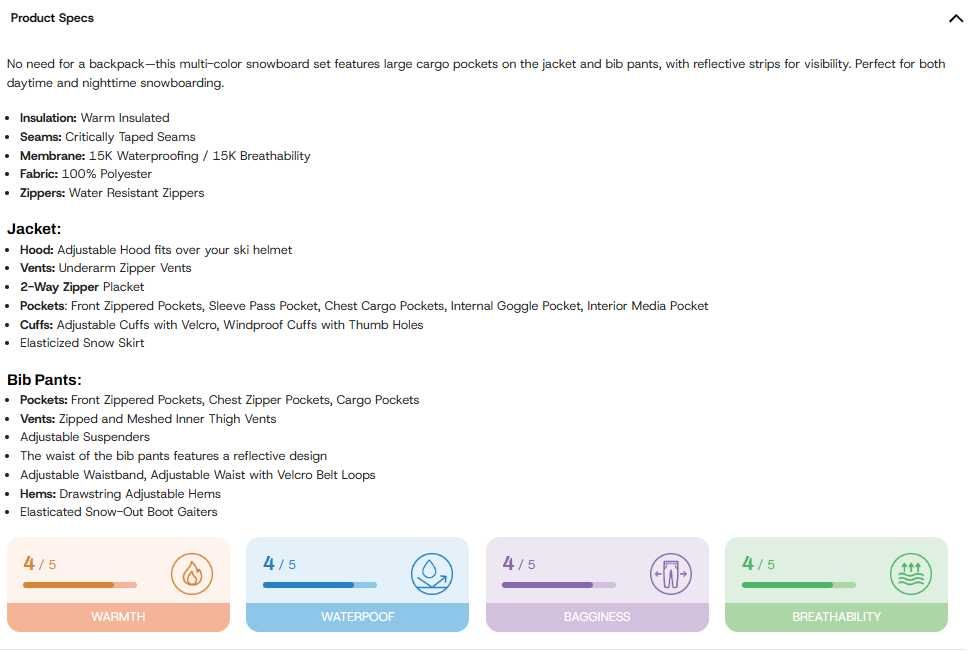
Task: Click the purple bagginess rating bar
Action: [558, 585]
